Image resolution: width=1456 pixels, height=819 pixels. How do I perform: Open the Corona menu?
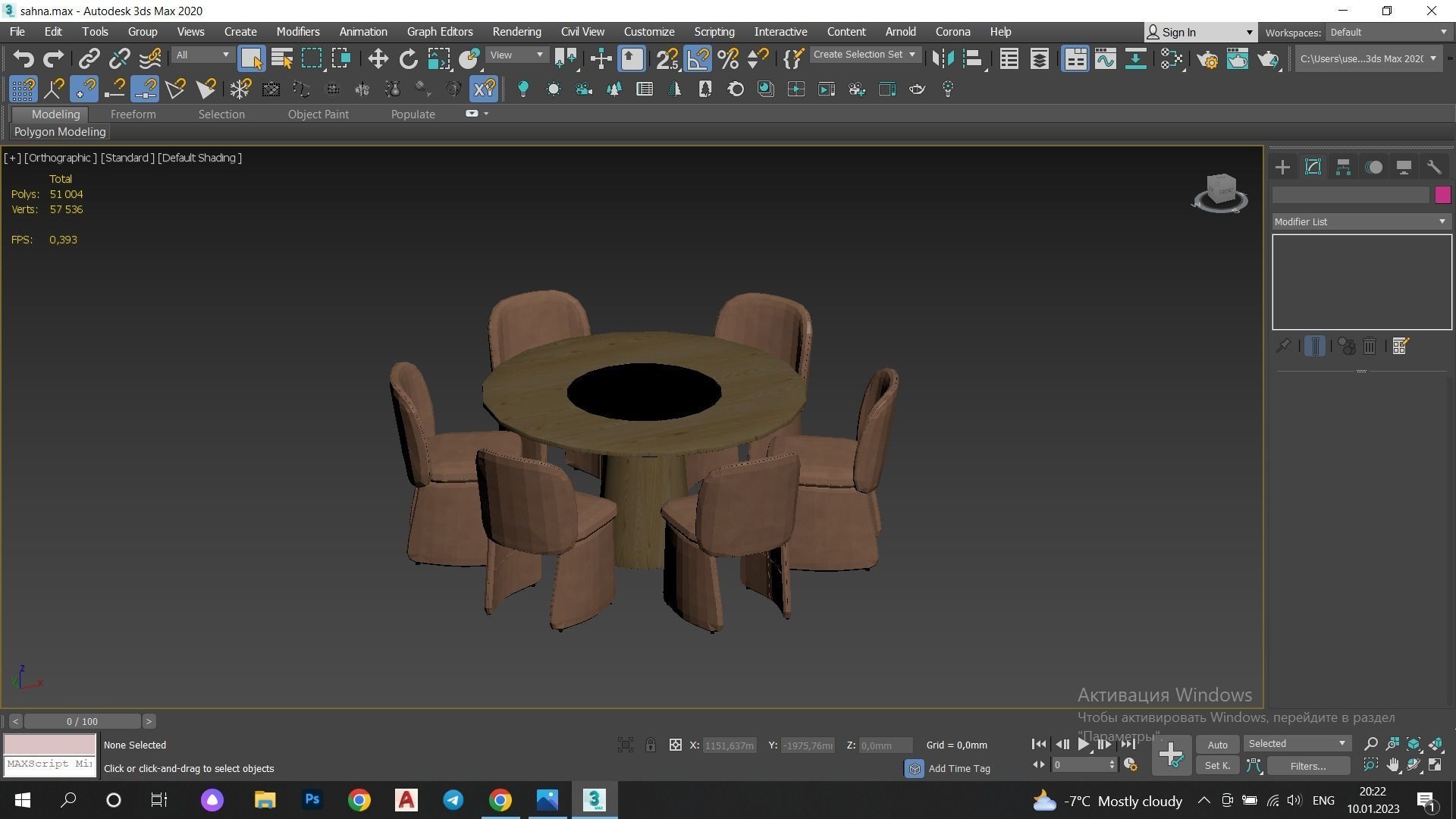[952, 32]
